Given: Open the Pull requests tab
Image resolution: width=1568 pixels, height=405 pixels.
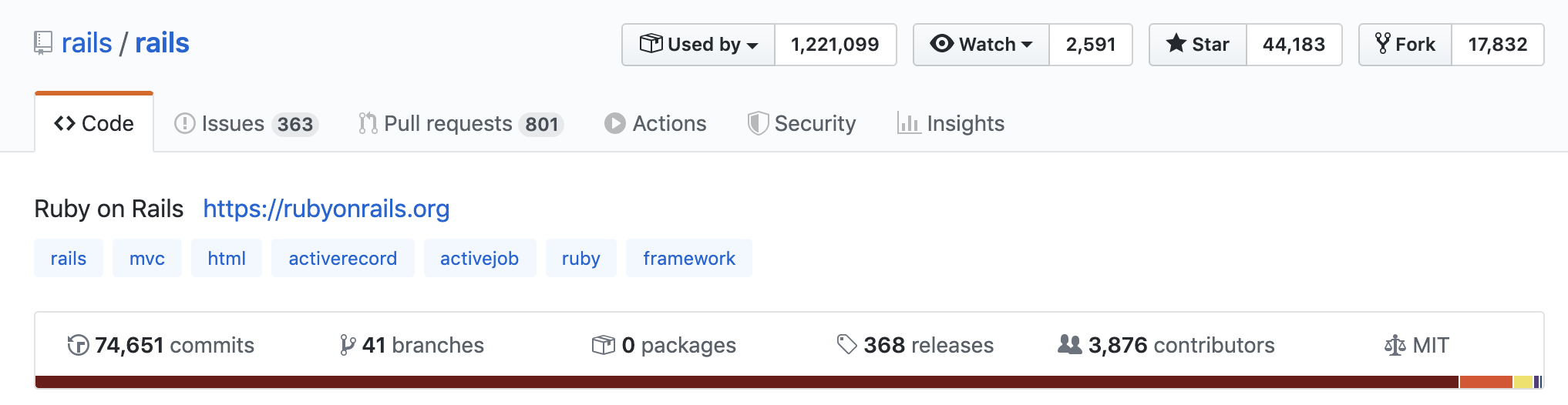Looking at the screenshot, I should click(460, 123).
